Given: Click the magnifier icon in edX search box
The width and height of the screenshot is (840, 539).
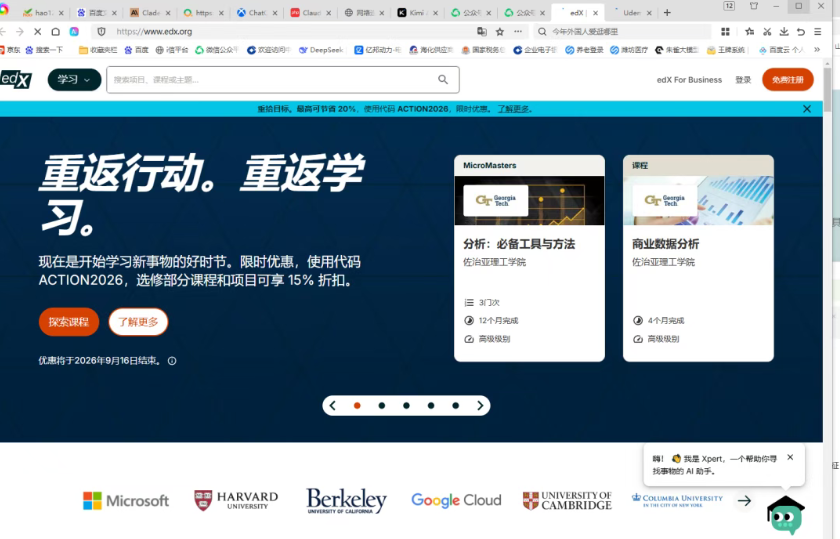Looking at the screenshot, I should coord(443,79).
